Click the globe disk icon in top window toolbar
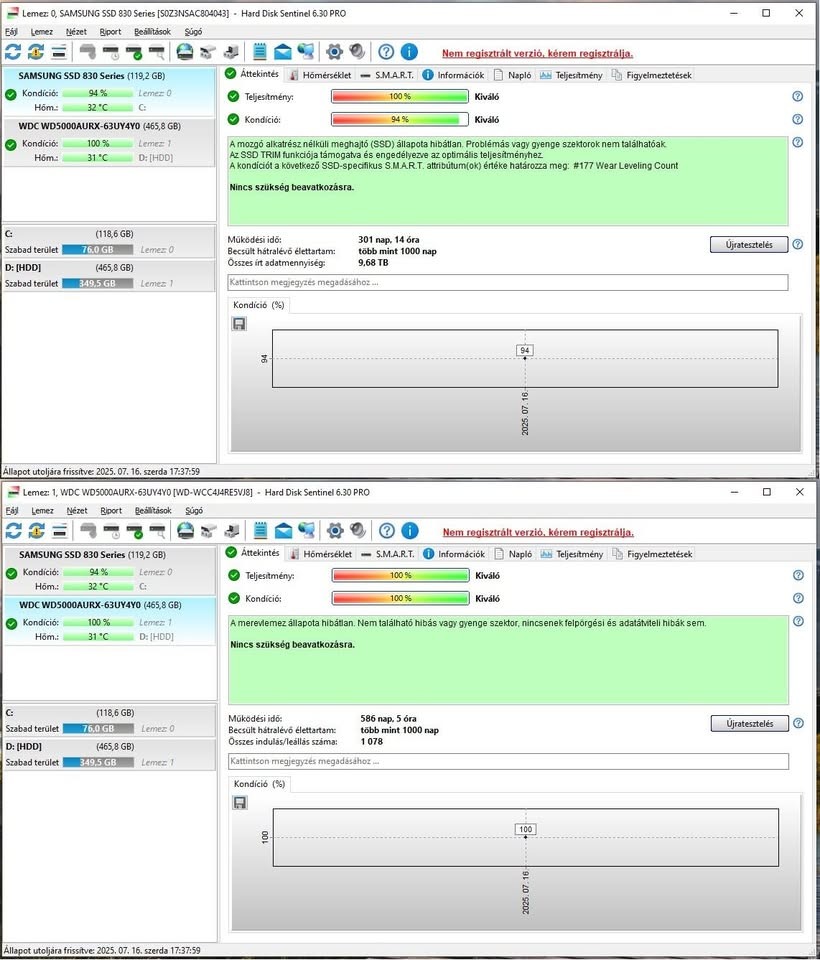The height and width of the screenshot is (960, 820). [184, 52]
